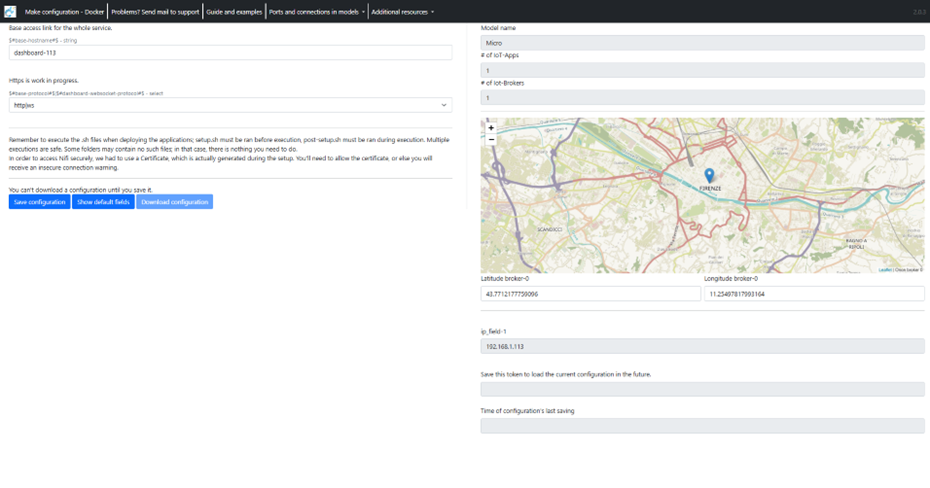This screenshot has height=488, width=930.
Task: Open Make configuration - Docker menu item
Action: (x=65, y=11)
